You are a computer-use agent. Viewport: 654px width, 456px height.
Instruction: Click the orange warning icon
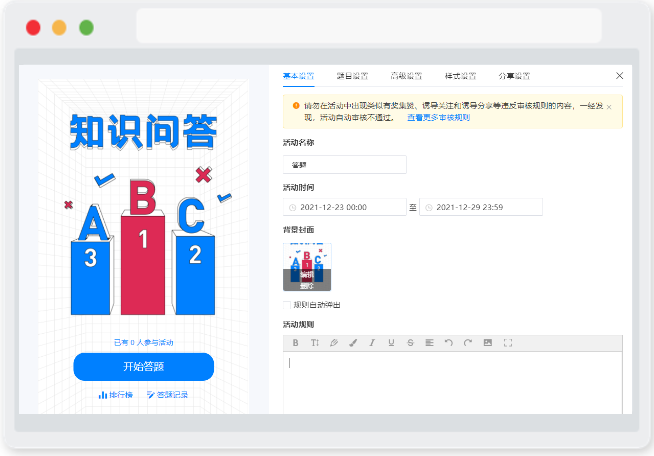[x=296, y=106]
